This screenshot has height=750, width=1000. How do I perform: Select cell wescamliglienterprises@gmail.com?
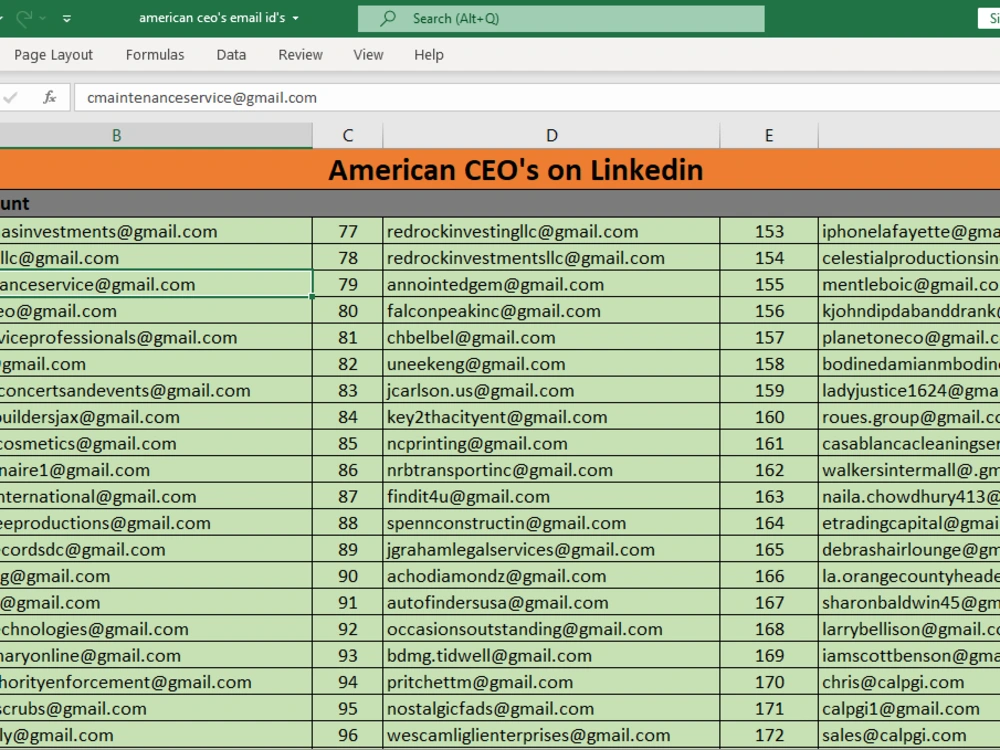tap(552, 735)
